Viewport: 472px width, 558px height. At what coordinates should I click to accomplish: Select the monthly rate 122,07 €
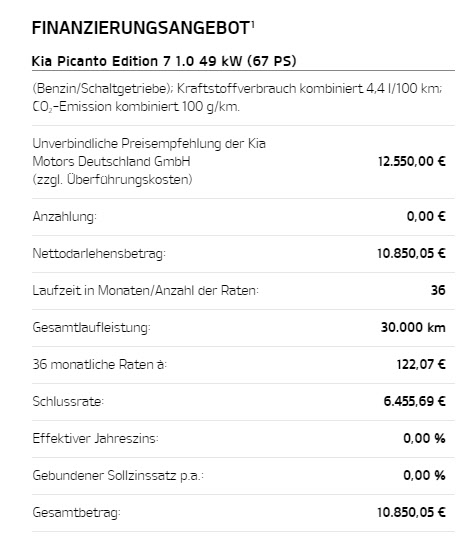[421, 364]
